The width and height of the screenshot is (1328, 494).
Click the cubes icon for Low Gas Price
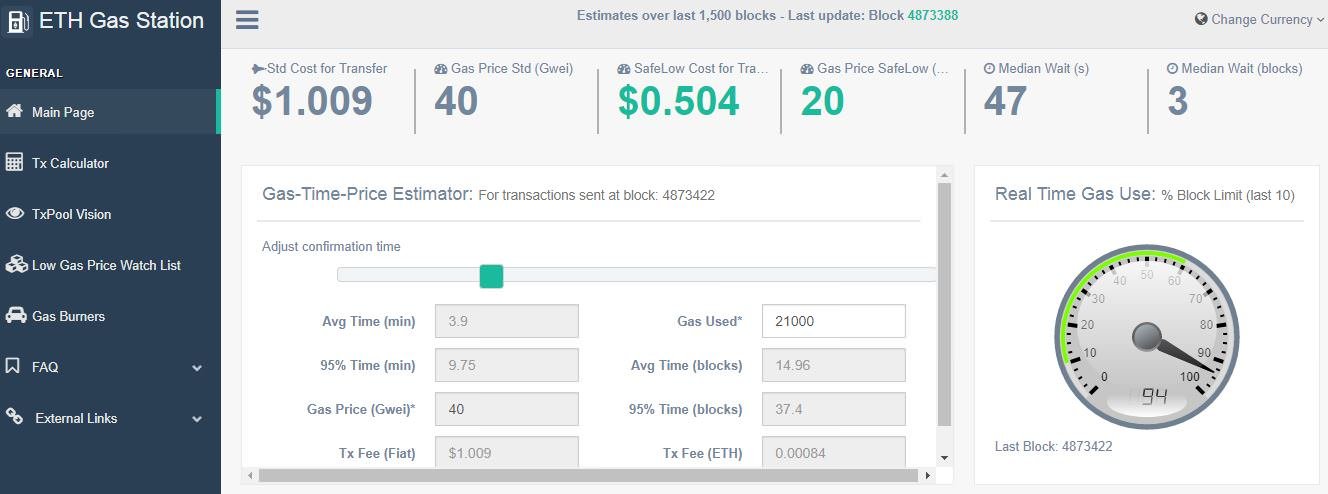click(15, 264)
